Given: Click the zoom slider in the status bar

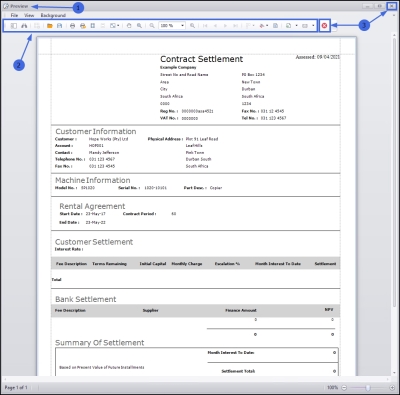Looking at the screenshot, I should (x=368, y=388).
